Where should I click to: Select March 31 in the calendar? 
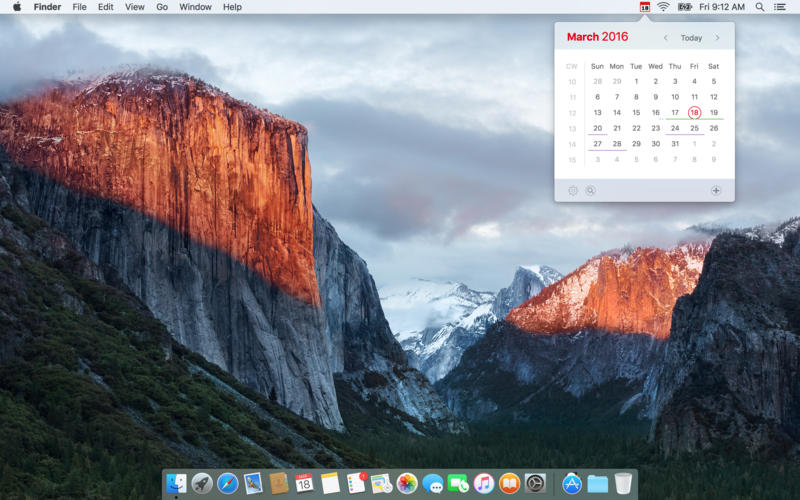(x=675, y=144)
